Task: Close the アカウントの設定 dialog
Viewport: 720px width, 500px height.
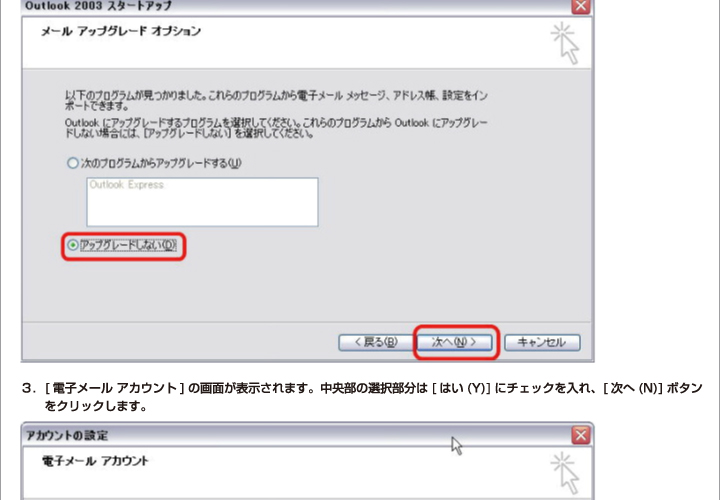Action: coord(580,435)
